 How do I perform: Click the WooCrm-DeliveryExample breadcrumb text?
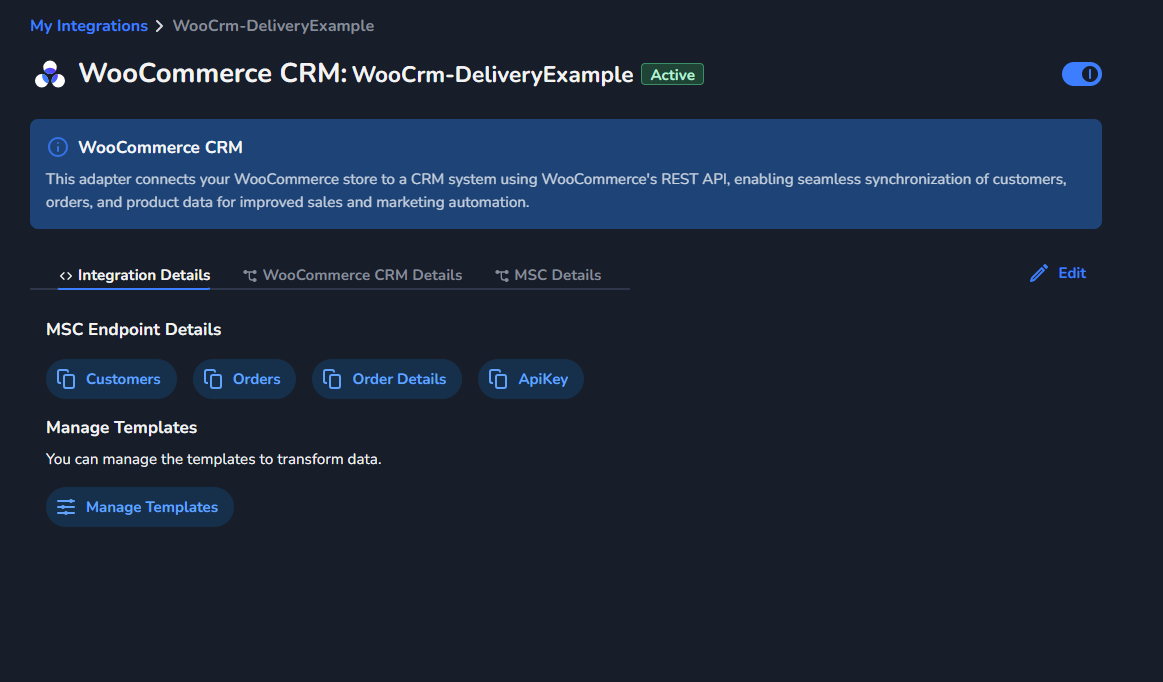(x=273, y=26)
